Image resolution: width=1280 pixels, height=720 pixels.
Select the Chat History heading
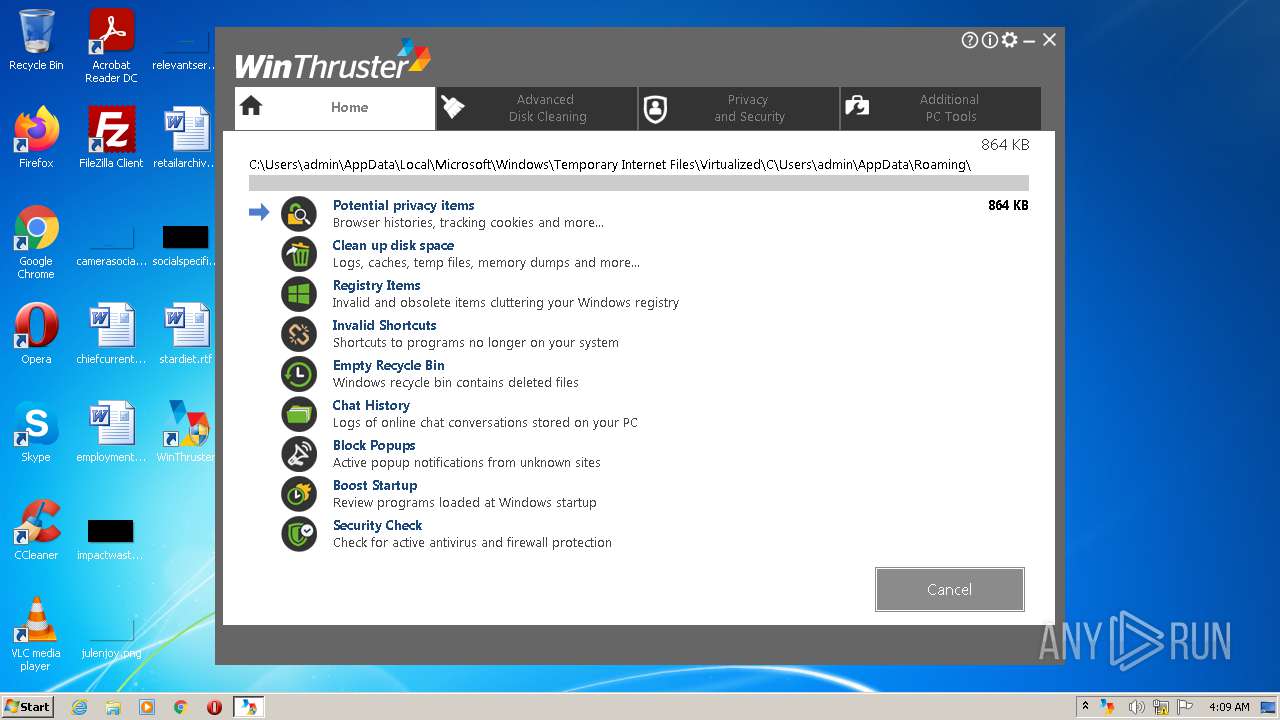pos(371,405)
